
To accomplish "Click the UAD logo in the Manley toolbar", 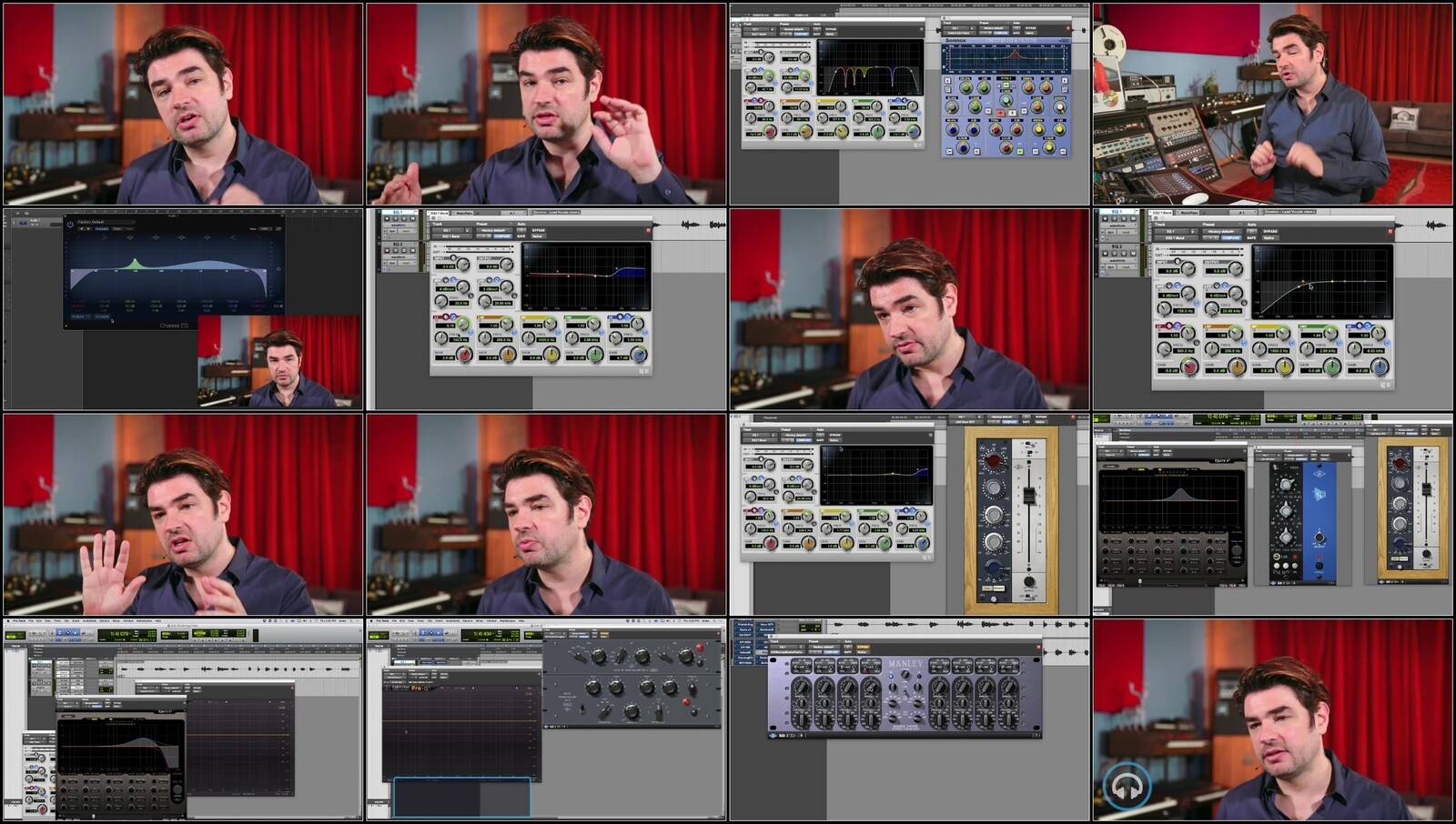I will click(x=773, y=735).
